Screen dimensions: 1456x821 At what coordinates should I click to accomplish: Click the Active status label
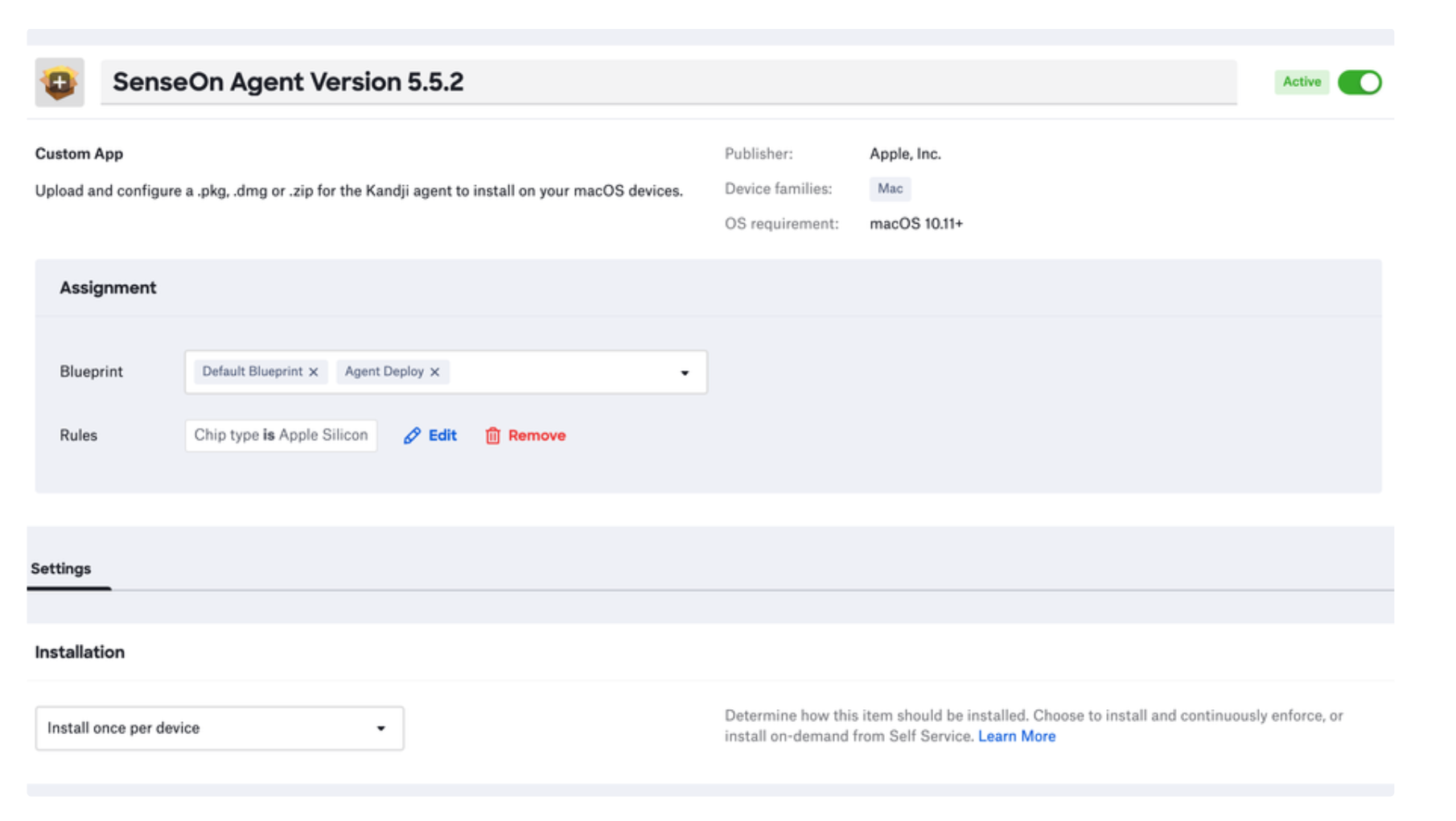coord(1302,82)
